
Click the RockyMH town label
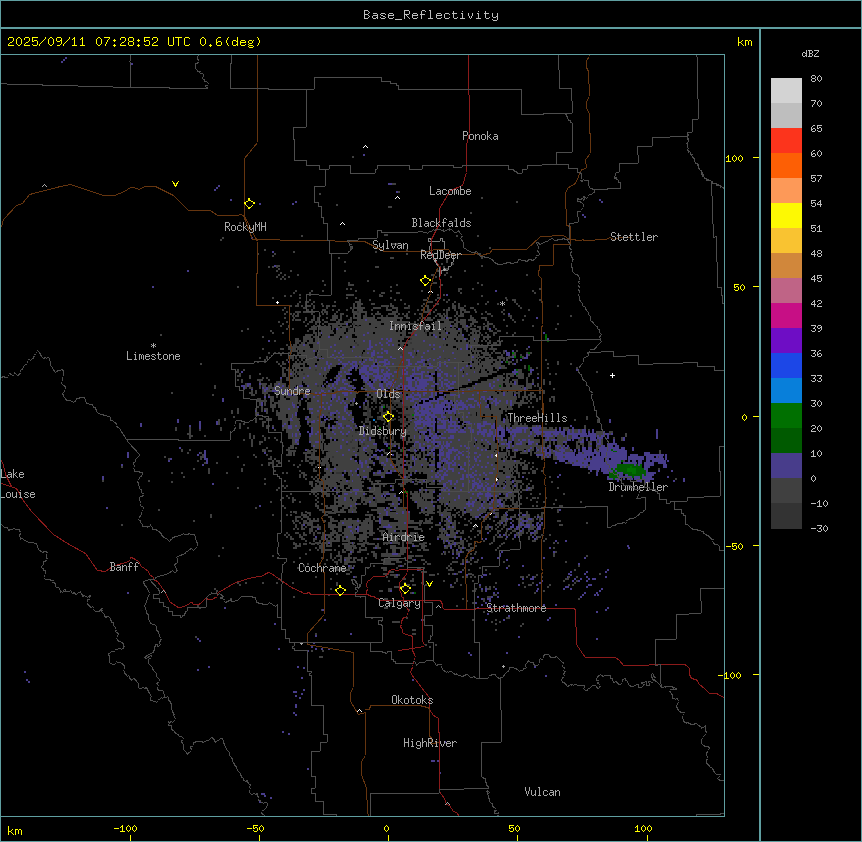point(245,227)
